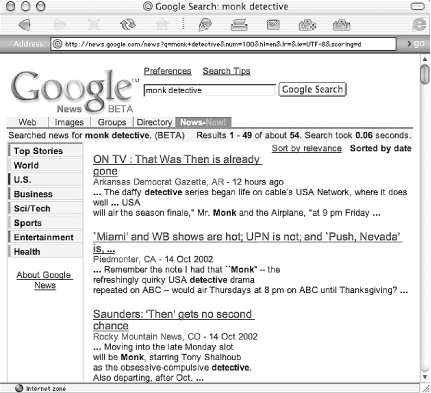The width and height of the screenshot is (431, 393).
Task: Click the vertical scrollbar down arrow
Action: [425, 377]
